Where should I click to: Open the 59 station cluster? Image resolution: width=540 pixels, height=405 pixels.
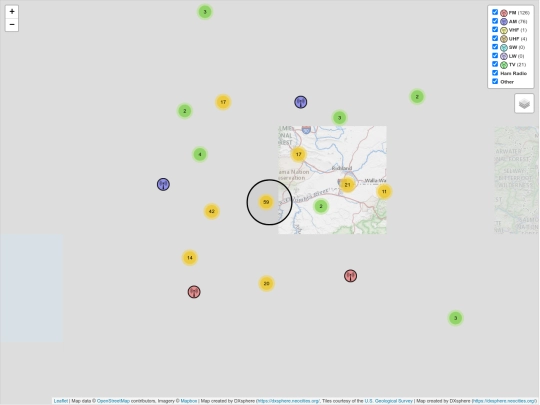[x=266, y=202]
